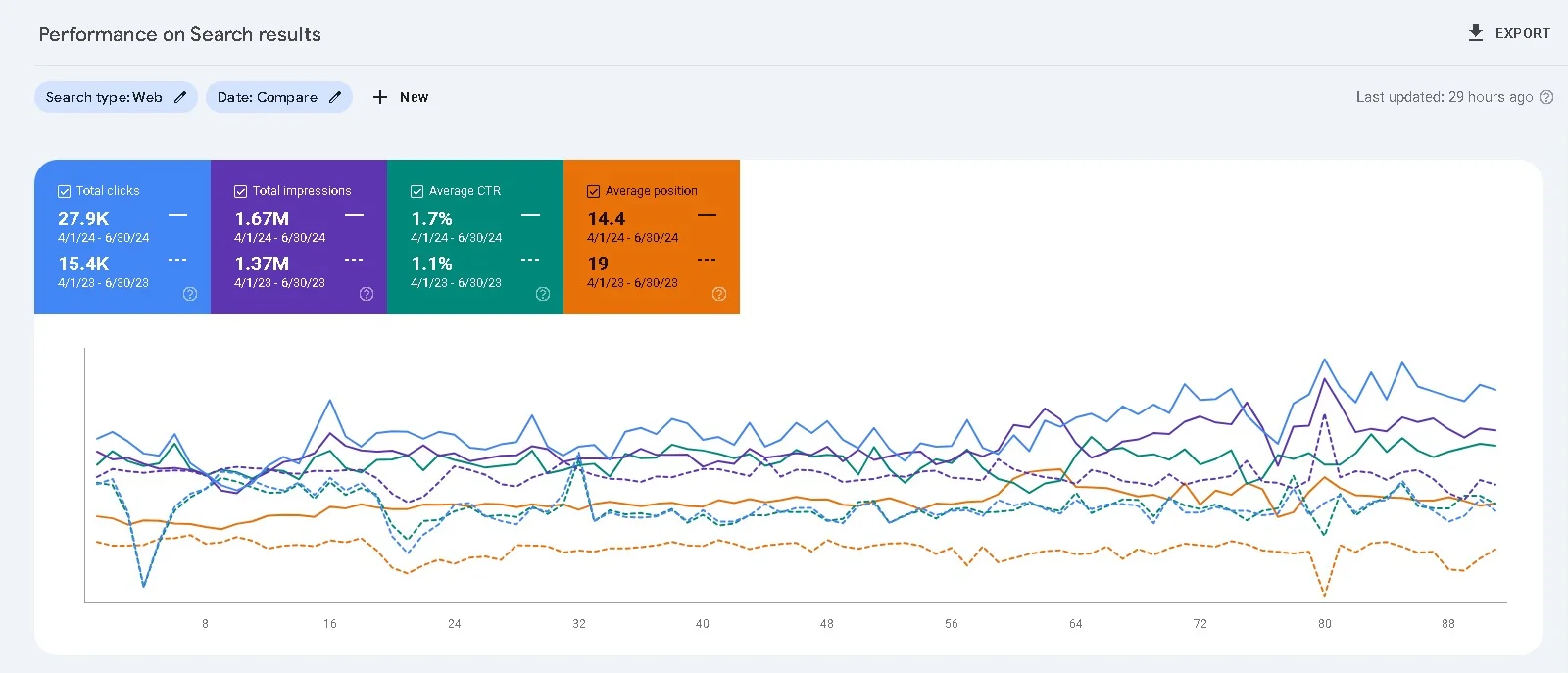
Task: Click the New filter button
Action: point(414,97)
